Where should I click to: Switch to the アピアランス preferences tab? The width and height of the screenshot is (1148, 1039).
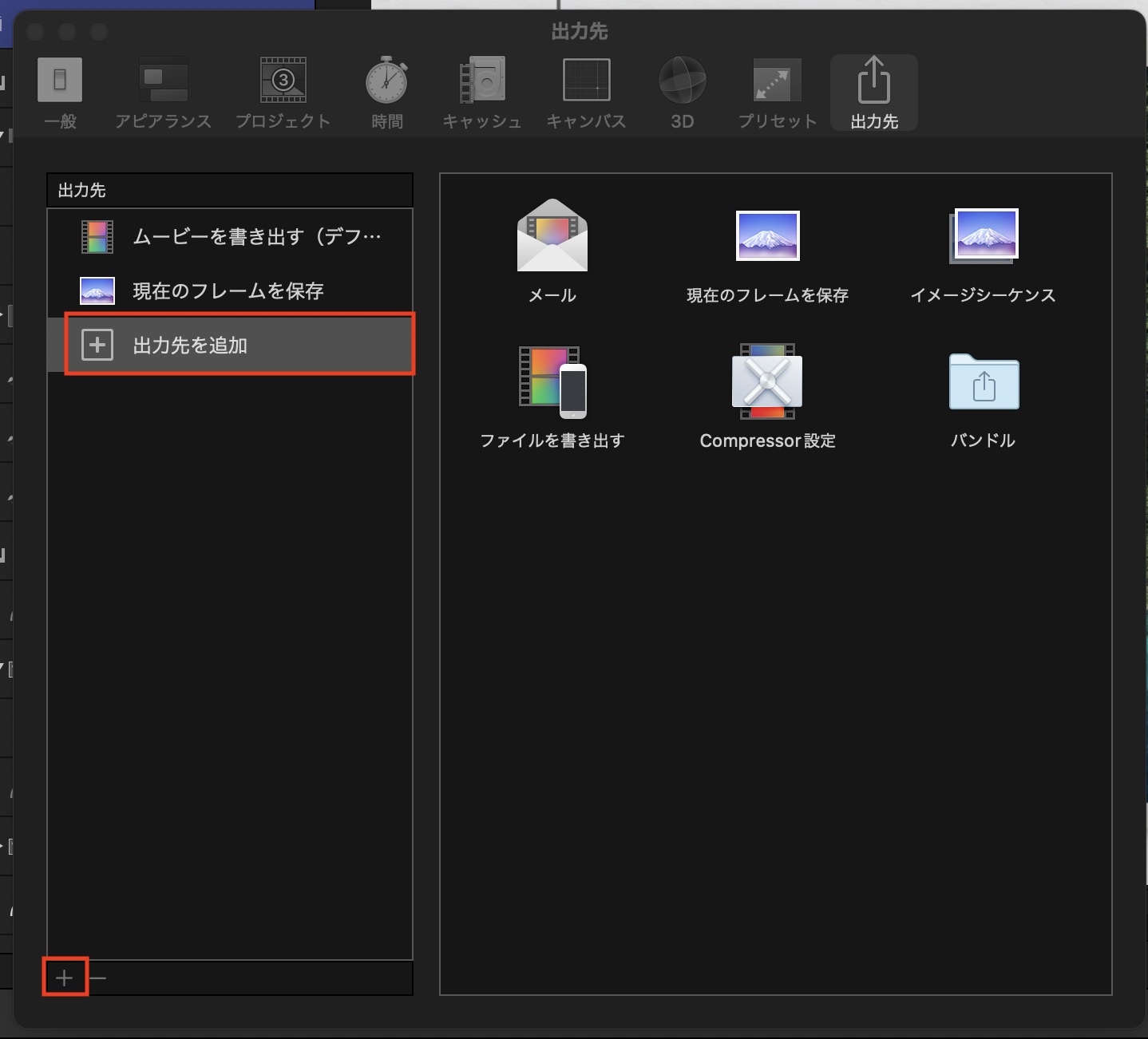click(x=163, y=93)
